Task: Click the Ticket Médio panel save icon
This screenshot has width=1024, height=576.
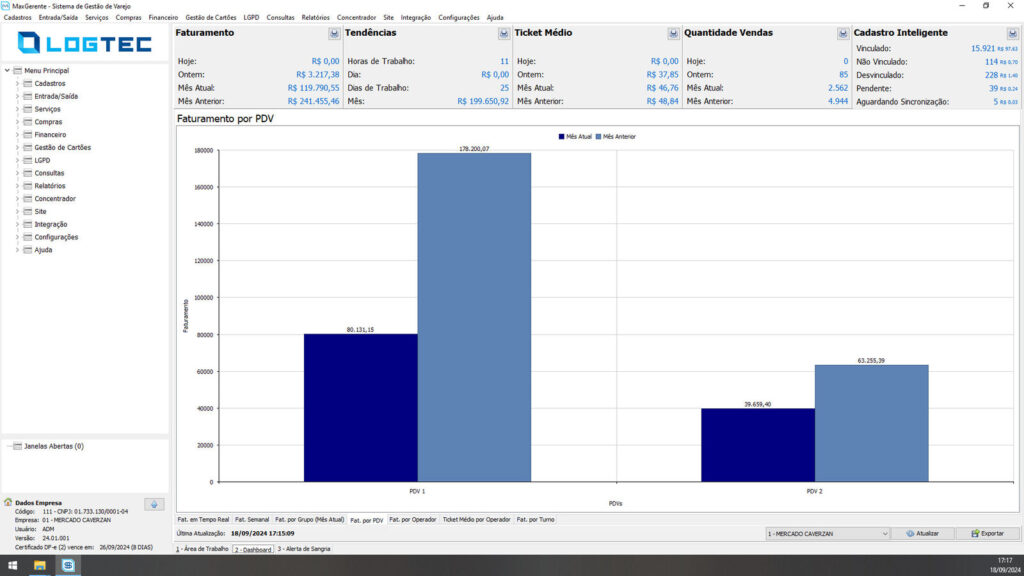Action: [x=673, y=33]
